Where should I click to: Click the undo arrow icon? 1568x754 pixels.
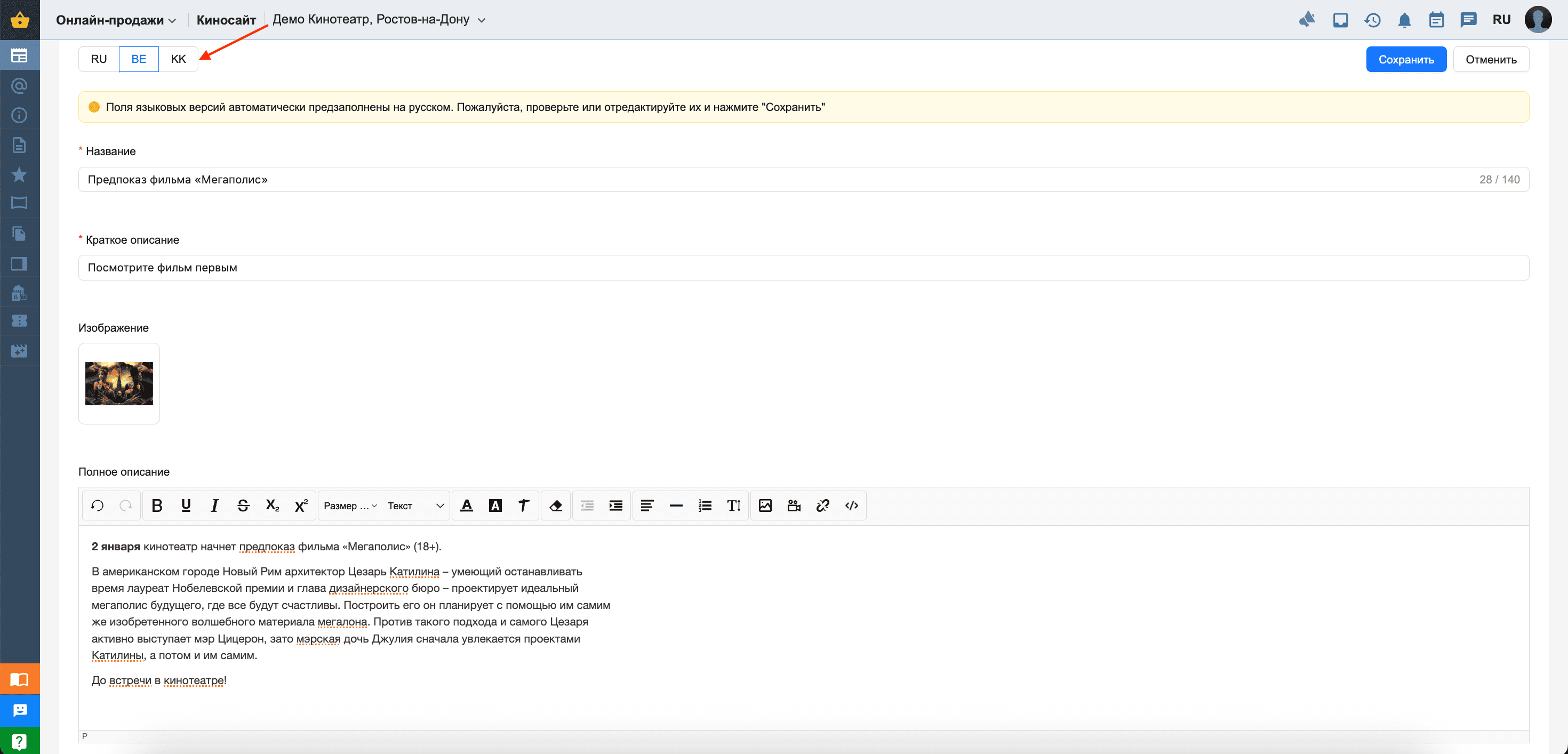point(98,505)
